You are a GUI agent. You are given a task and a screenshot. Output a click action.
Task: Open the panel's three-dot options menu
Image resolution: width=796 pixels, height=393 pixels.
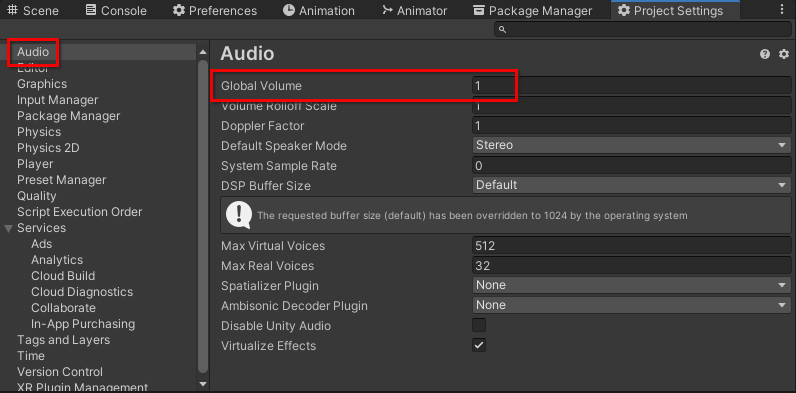tap(781, 10)
